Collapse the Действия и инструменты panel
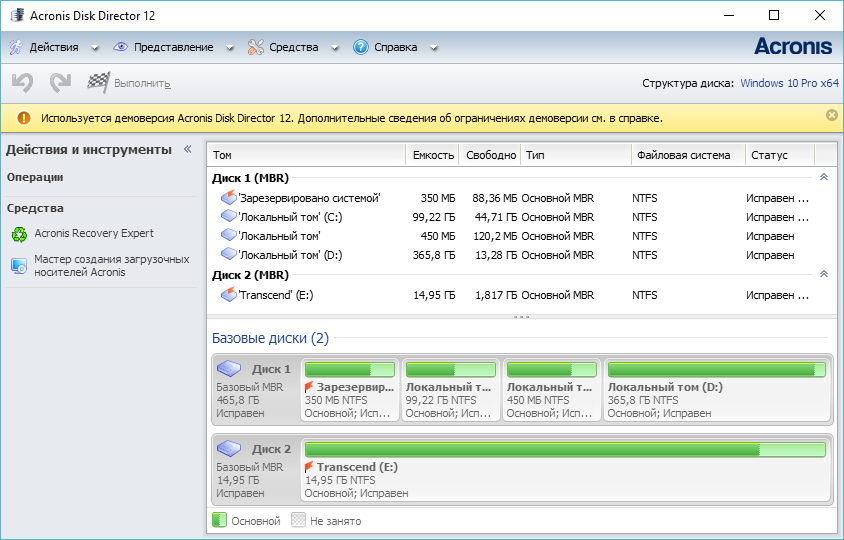The image size is (844, 540). pos(187,149)
